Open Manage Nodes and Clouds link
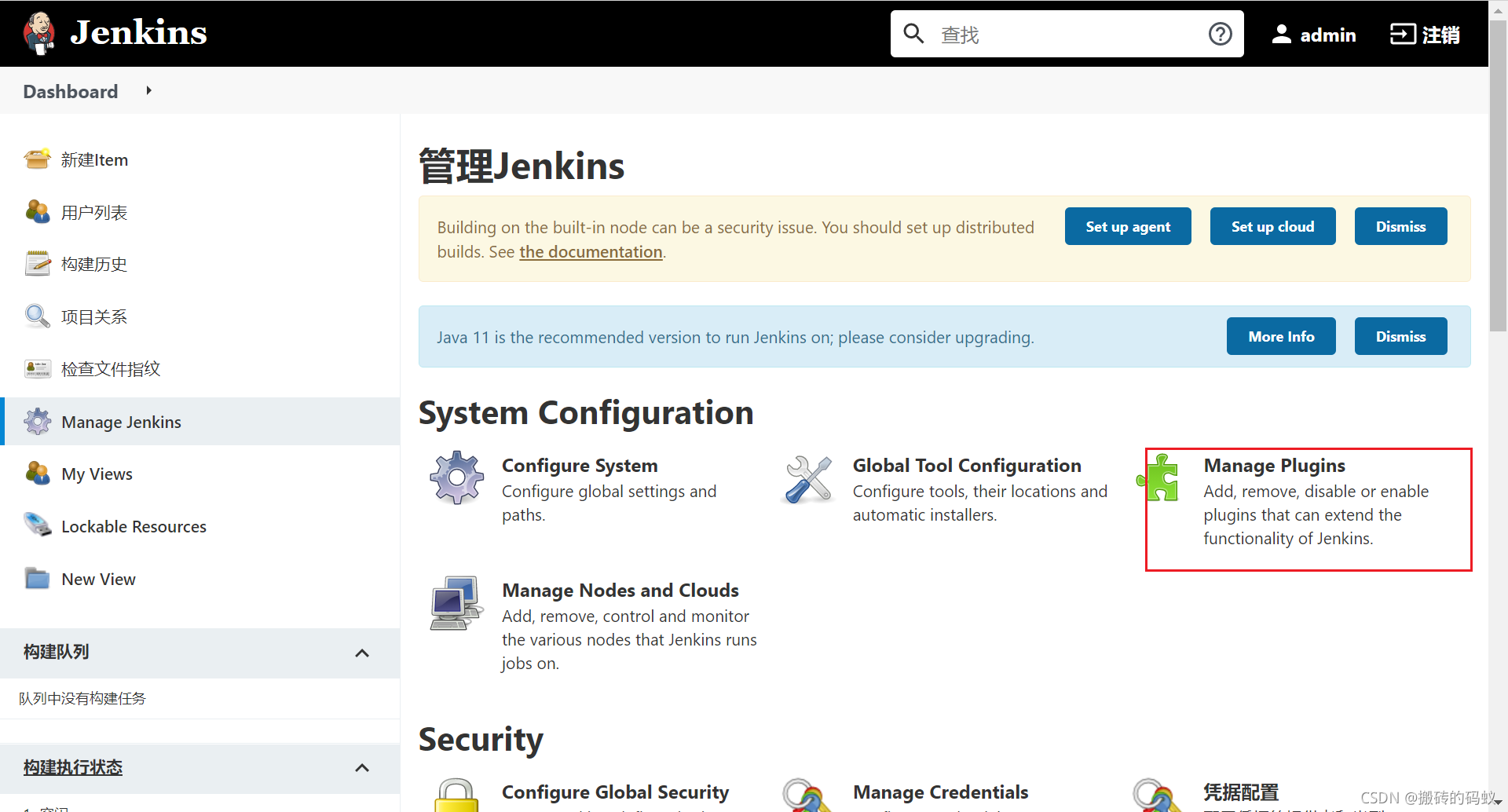Viewport: 1508px width, 812px height. (x=620, y=590)
